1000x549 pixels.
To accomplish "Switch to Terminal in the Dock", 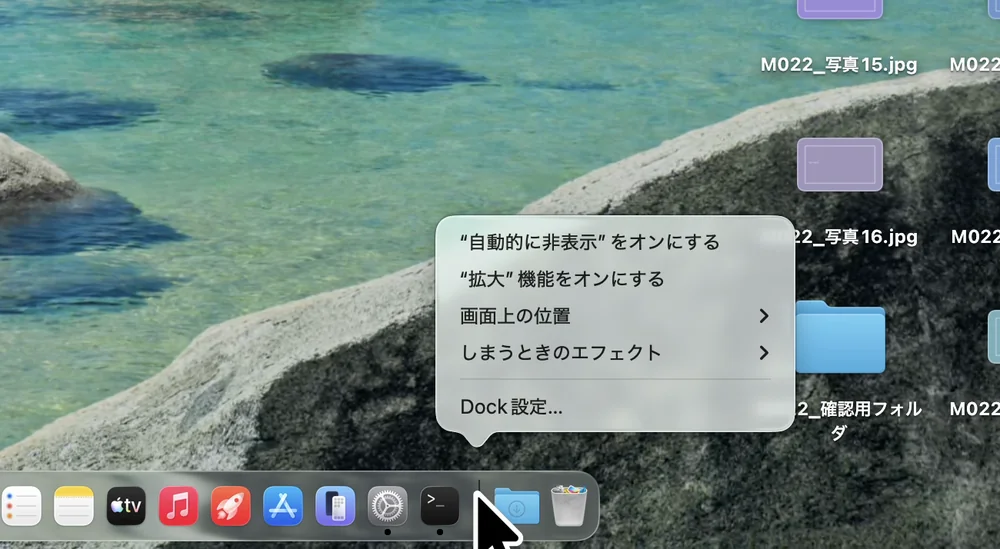I will pyautogui.click(x=440, y=506).
